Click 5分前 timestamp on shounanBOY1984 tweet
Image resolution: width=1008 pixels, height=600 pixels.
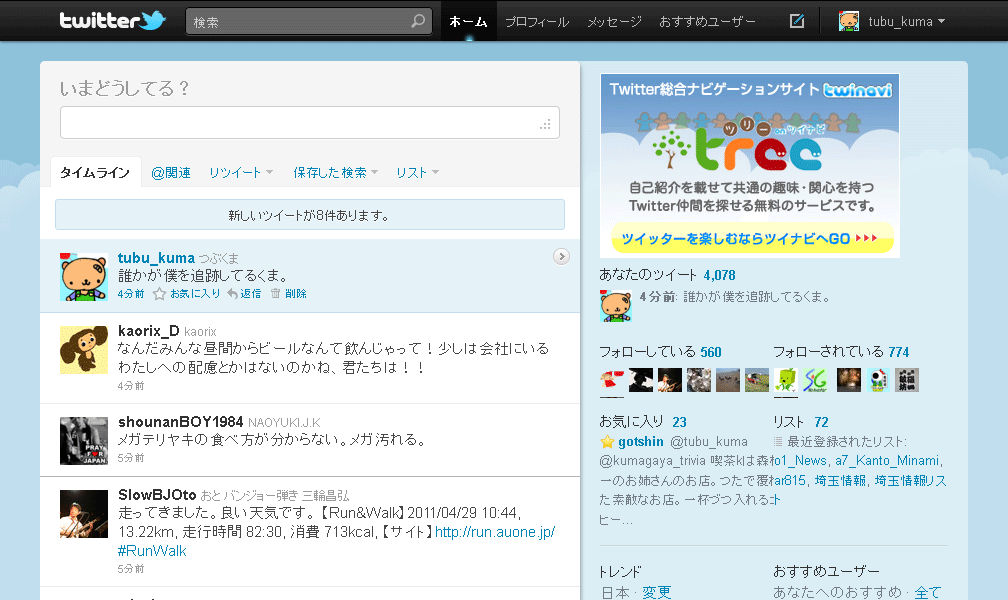[131, 458]
